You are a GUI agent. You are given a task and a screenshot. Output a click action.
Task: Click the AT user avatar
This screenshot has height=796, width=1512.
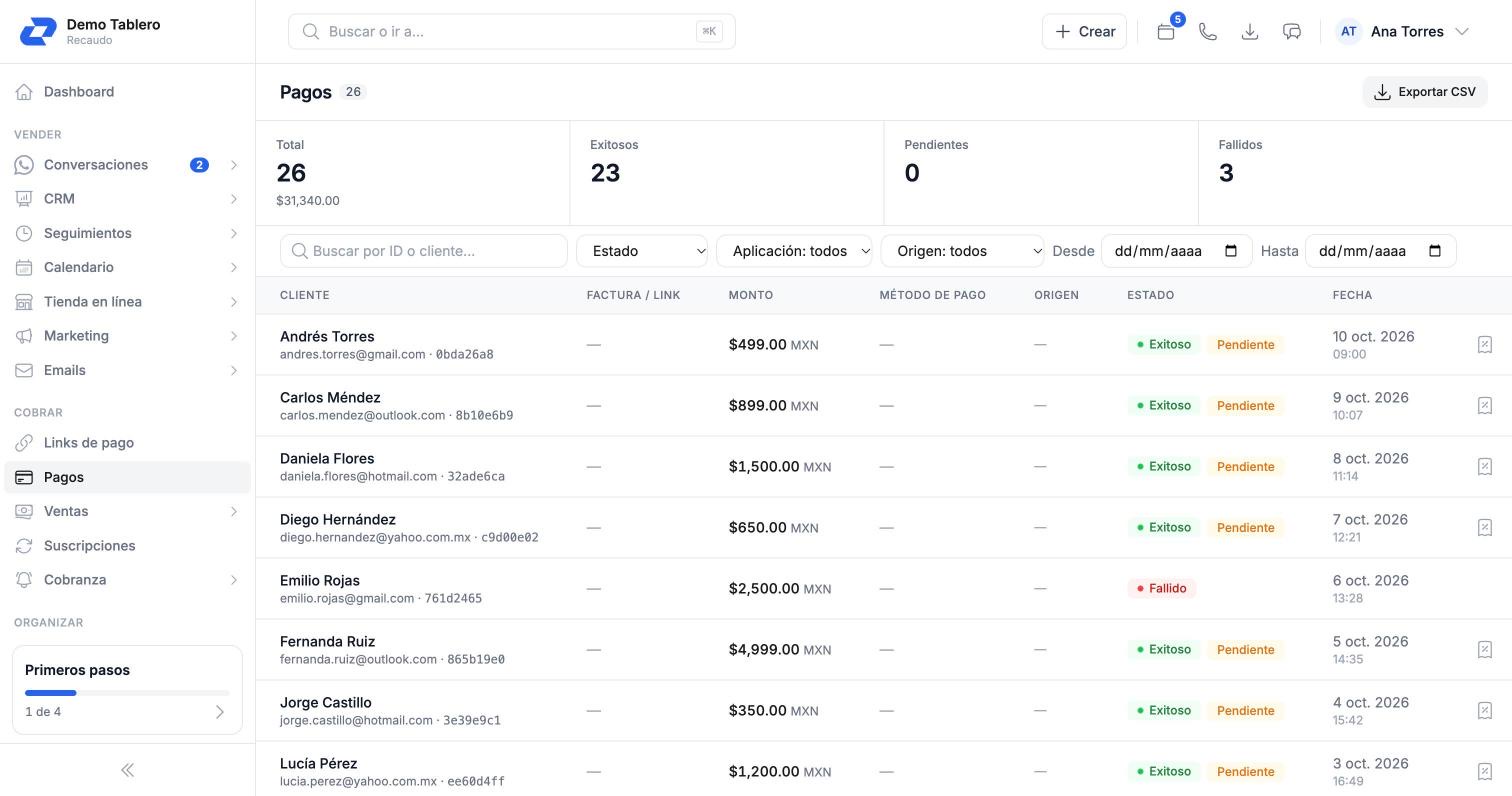point(1348,31)
